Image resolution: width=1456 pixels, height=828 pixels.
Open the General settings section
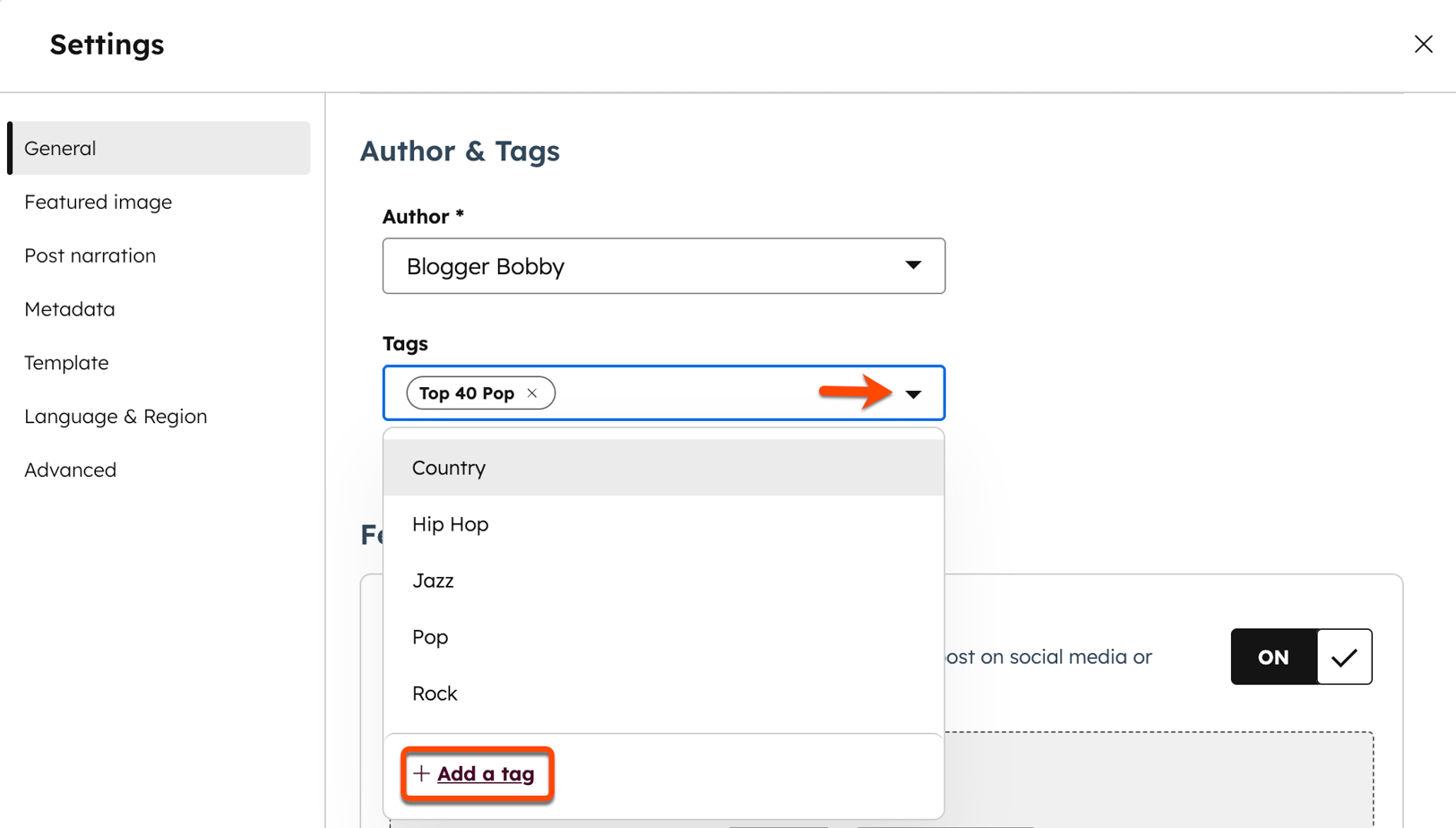click(x=61, y=149)
